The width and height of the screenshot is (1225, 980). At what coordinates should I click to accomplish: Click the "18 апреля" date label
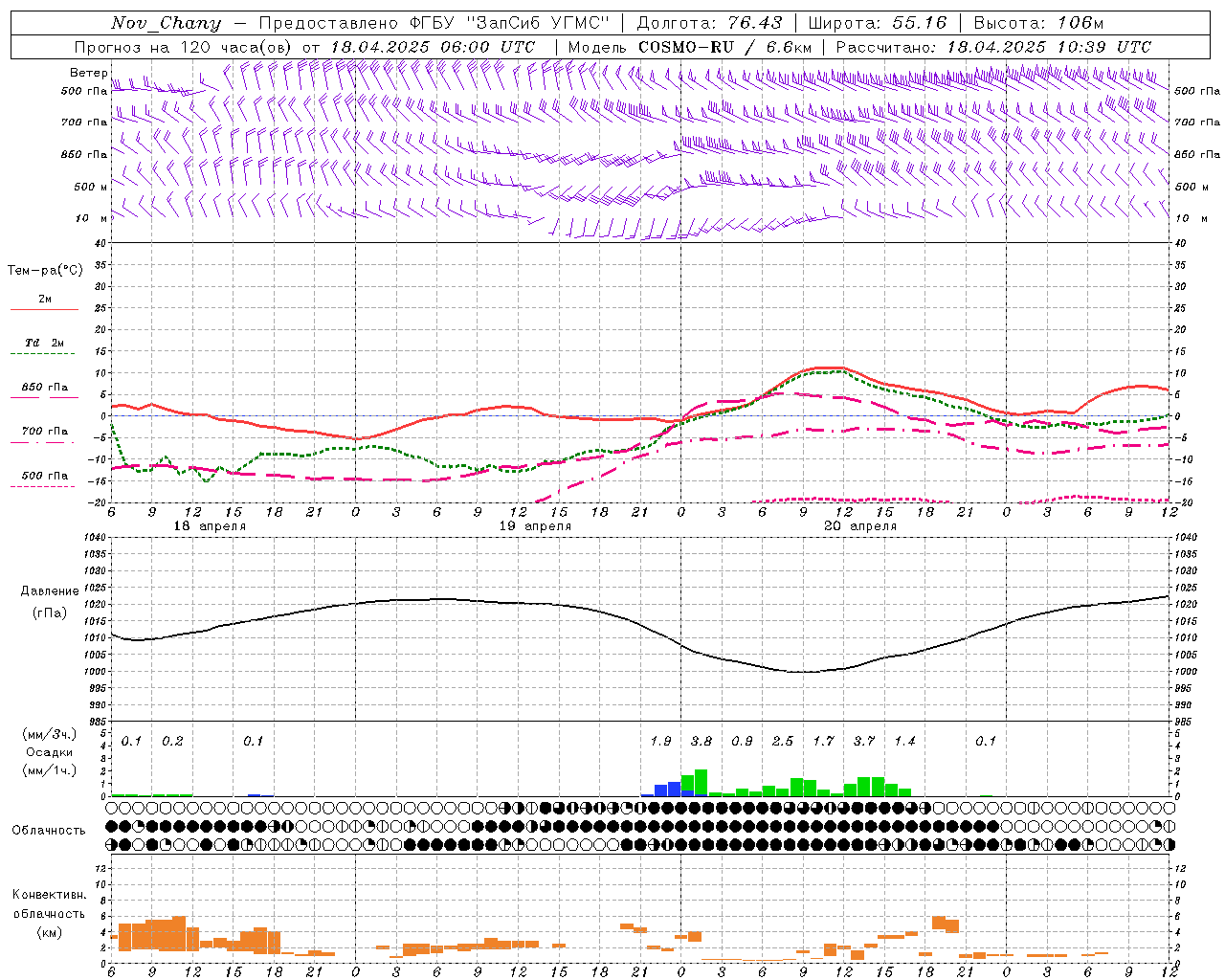210,526
